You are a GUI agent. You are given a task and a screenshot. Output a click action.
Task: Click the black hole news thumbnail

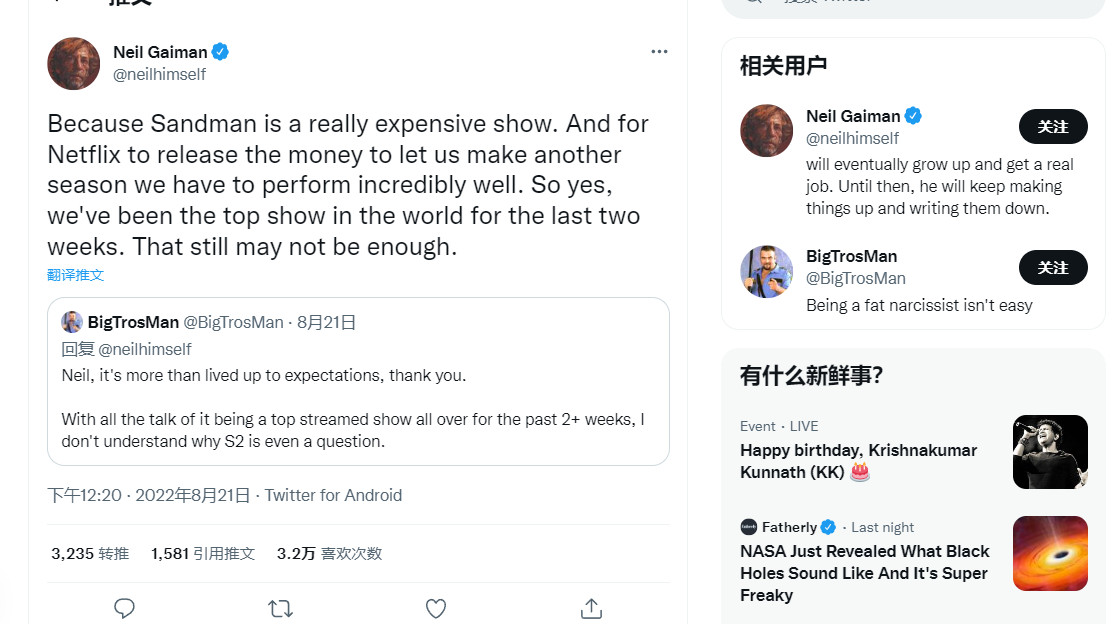[x=1050, y=553]
